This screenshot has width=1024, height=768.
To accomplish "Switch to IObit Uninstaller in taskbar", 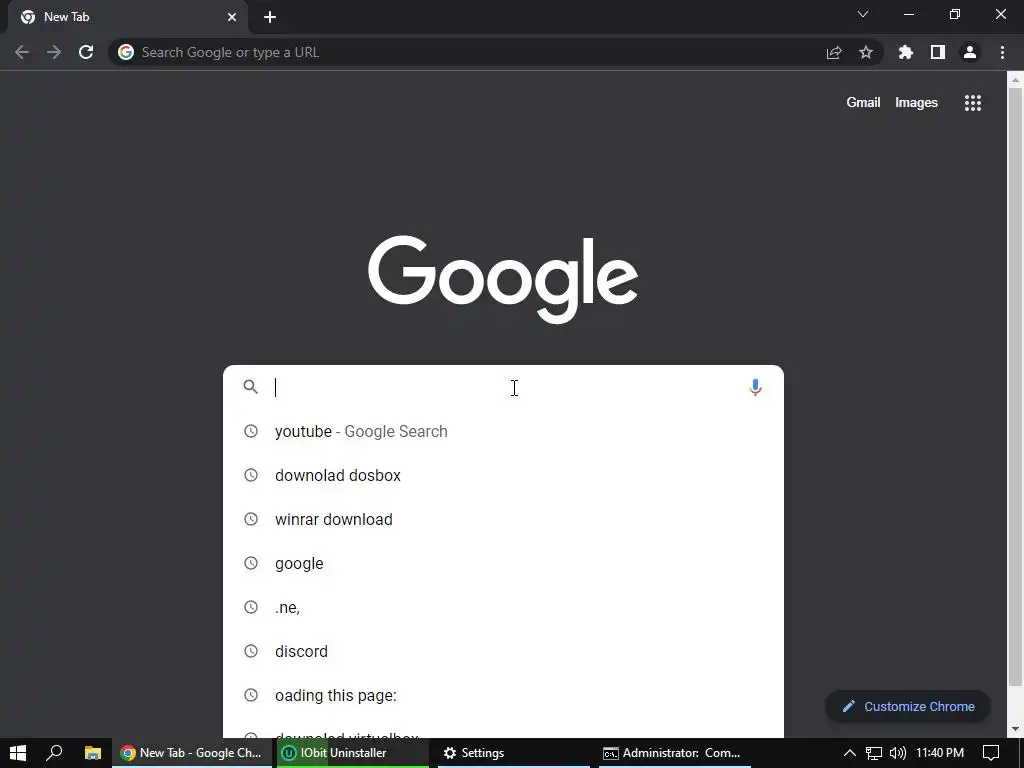I will (x=353, y=753).
